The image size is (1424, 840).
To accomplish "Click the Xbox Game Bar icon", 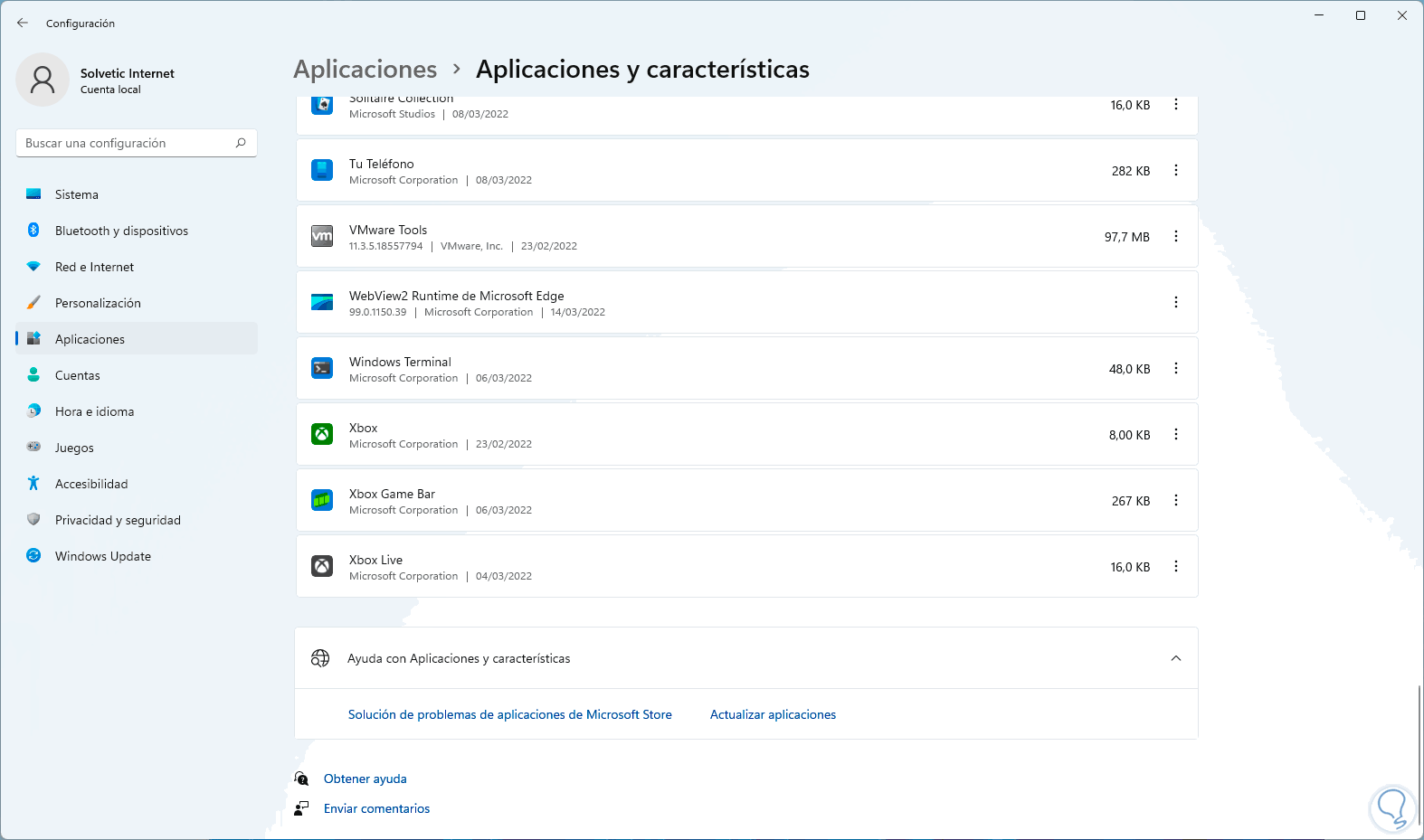I will (322, 500).
